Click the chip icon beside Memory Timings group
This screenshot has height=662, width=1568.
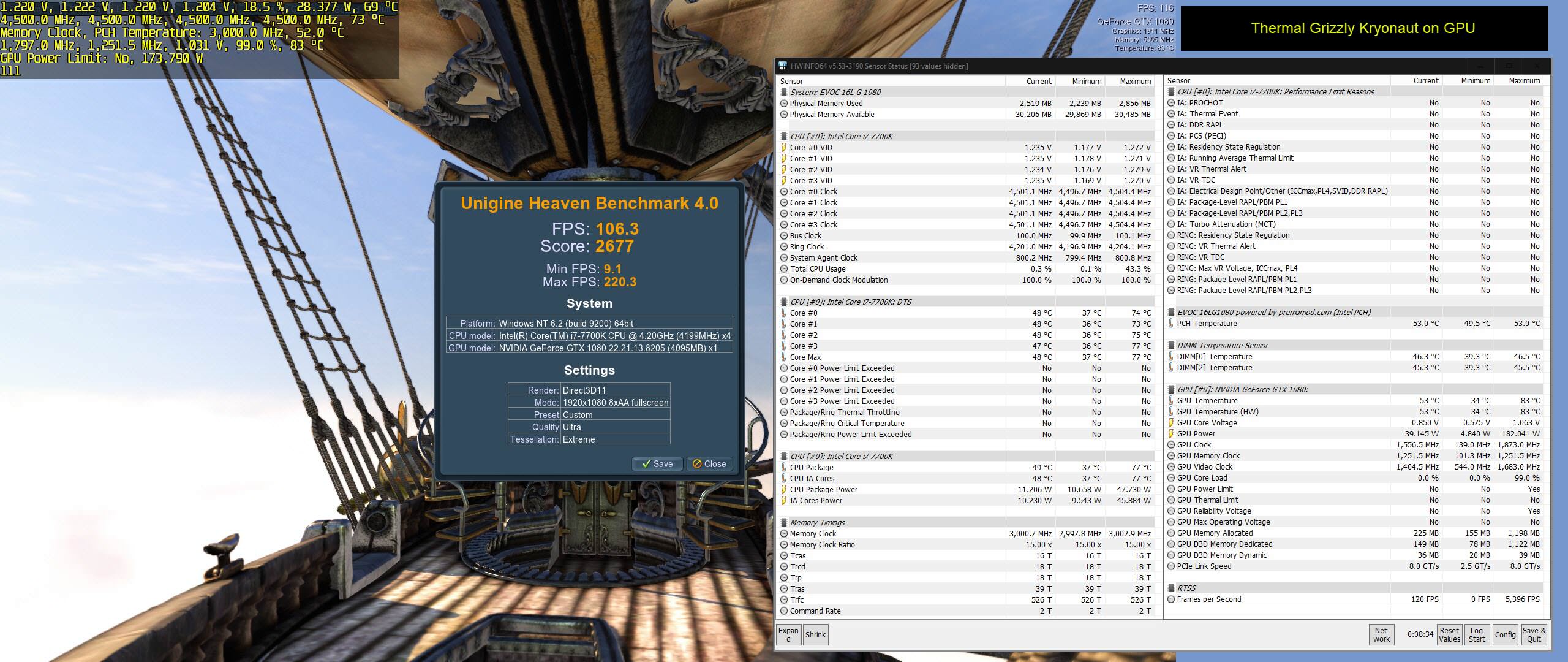[x=783, y=523]
